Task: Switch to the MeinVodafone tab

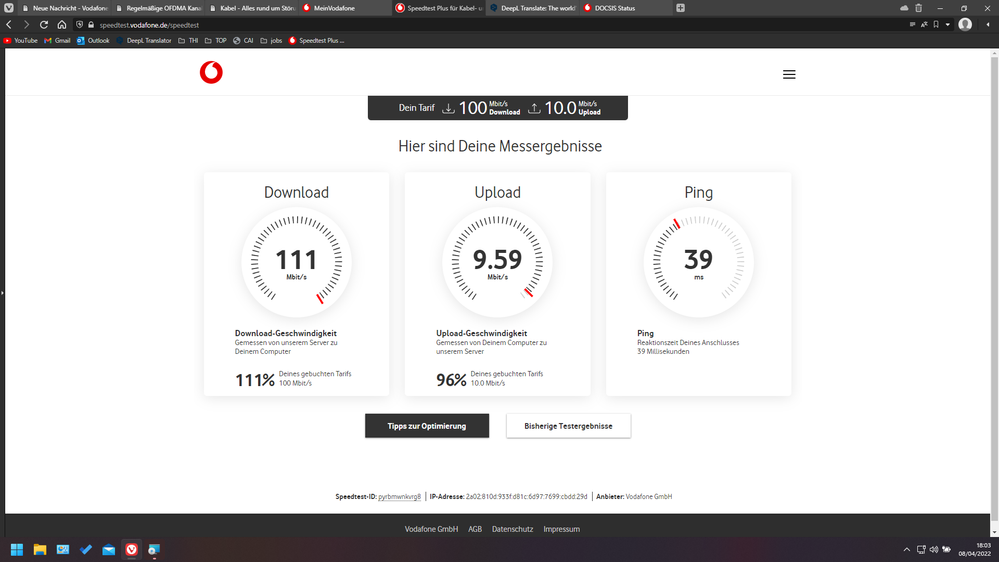Action: pos(345,8)
